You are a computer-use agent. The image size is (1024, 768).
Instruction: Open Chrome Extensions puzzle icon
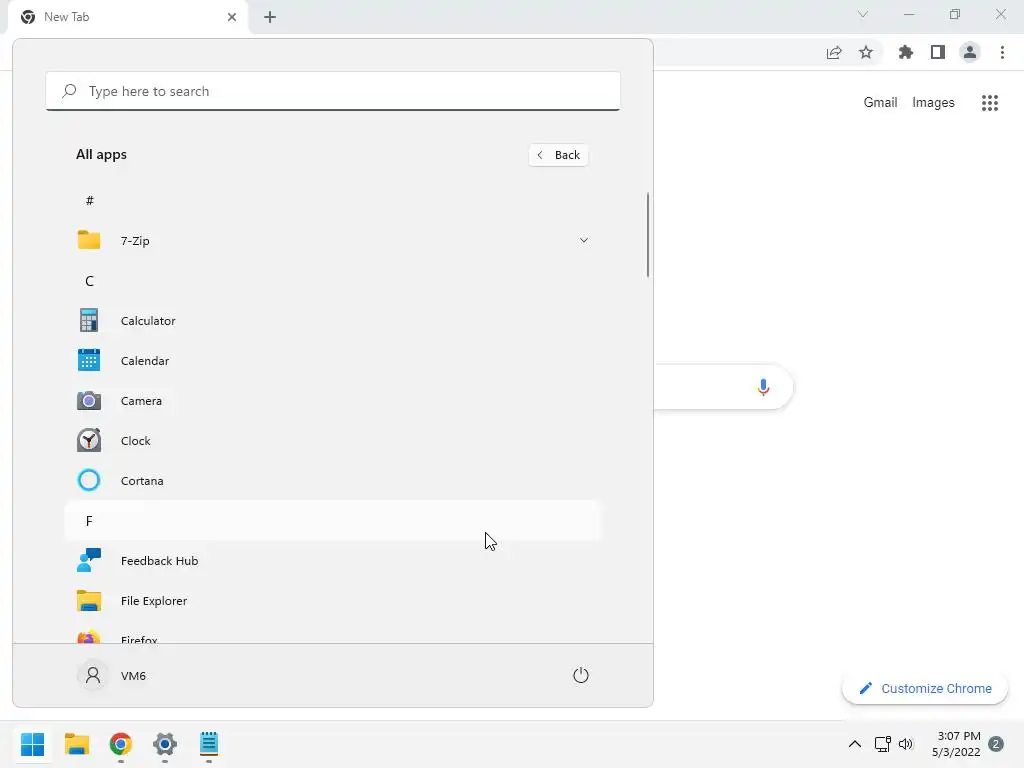(x=906, y=52)
